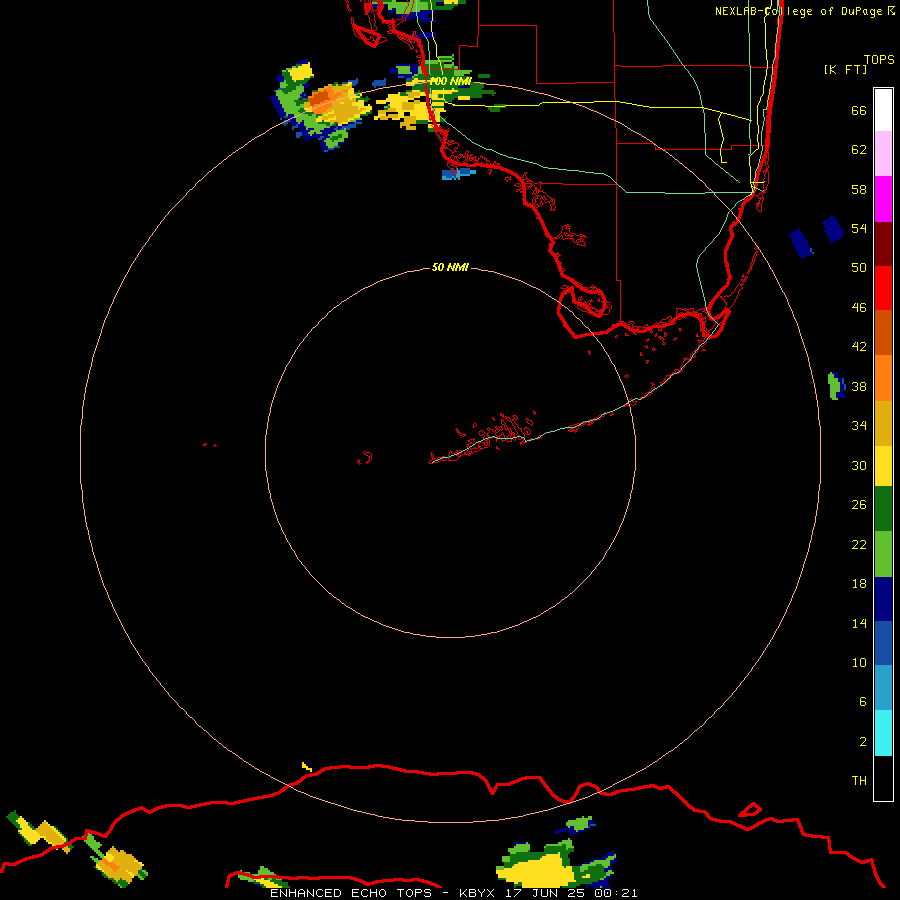Click the legend value '10'

point(859,662)
